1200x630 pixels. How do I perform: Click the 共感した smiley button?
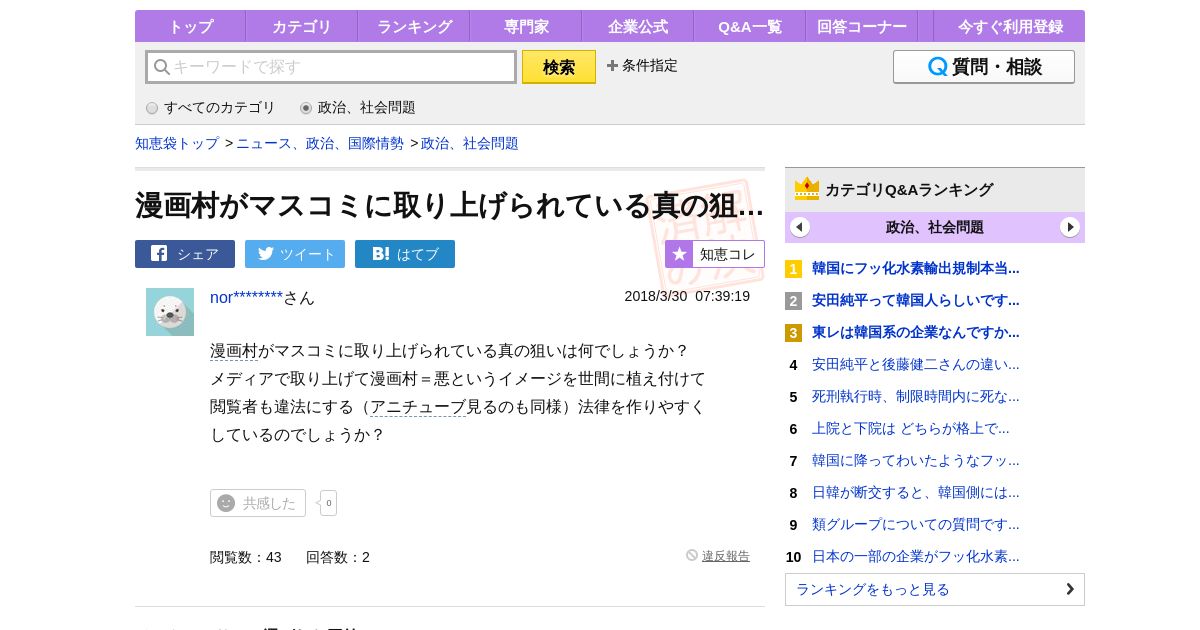pos(258,503)
